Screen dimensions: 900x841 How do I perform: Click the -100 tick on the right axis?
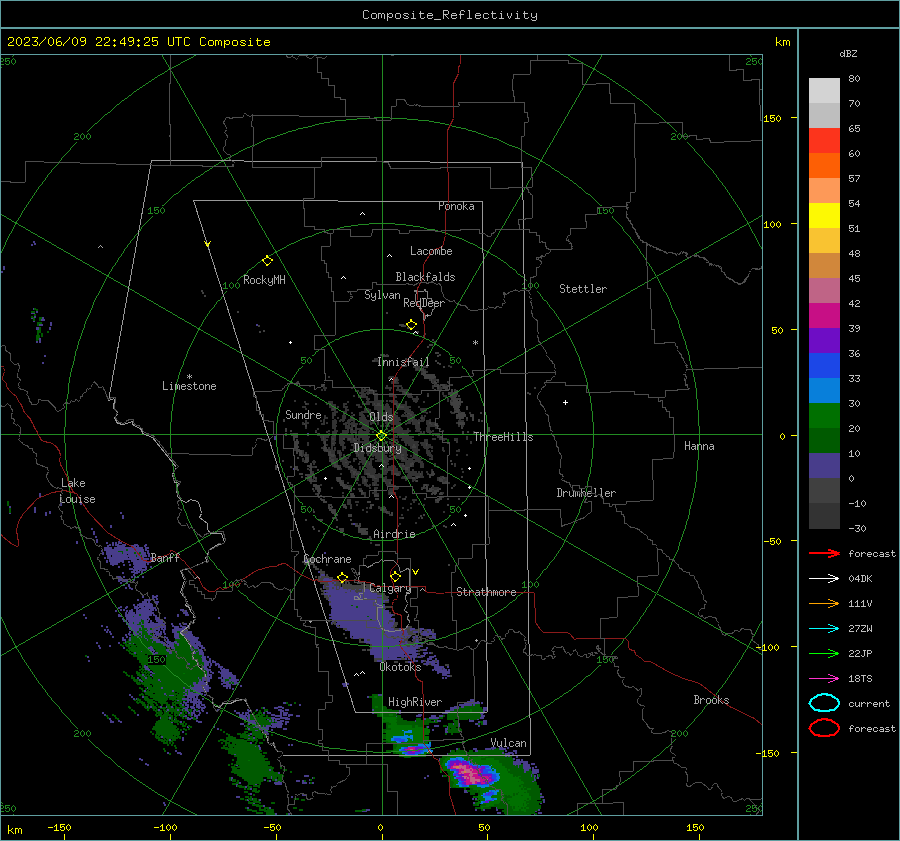tap(769, 647)
